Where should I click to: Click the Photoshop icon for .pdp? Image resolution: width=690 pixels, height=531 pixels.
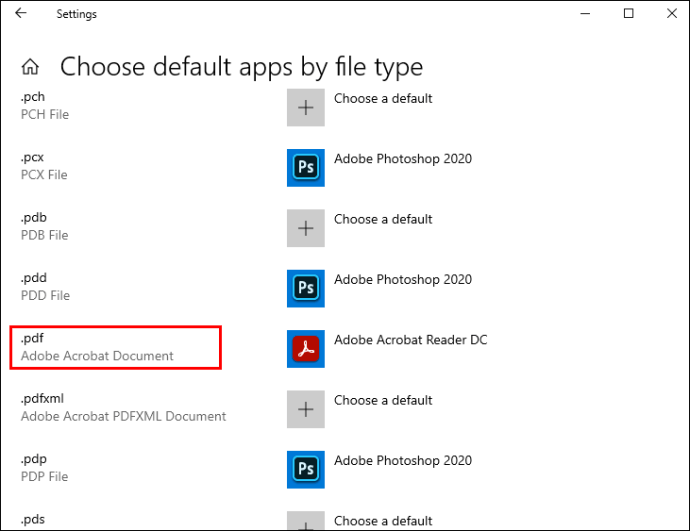click(306, 469)
